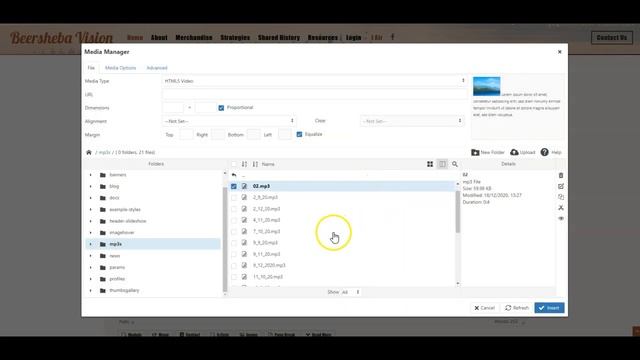Open Merchandise menu in website header
Image resolution: width=640 pixels, height=360 pixels.
click(194, 38)
